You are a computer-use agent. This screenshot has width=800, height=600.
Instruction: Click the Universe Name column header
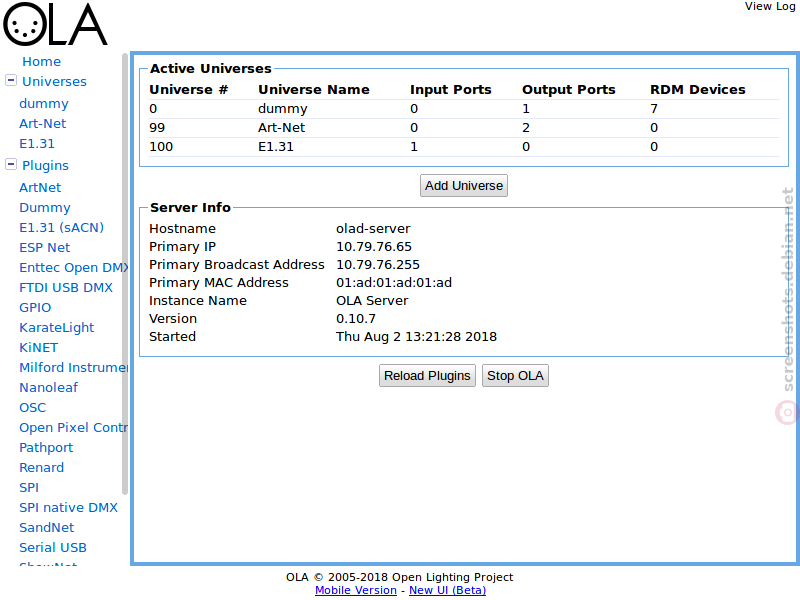[314, 90]
